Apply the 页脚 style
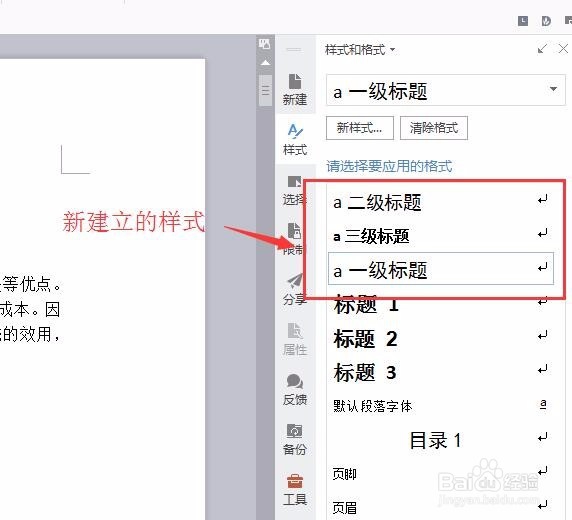The image size is (572, 520). coord(441,473)
